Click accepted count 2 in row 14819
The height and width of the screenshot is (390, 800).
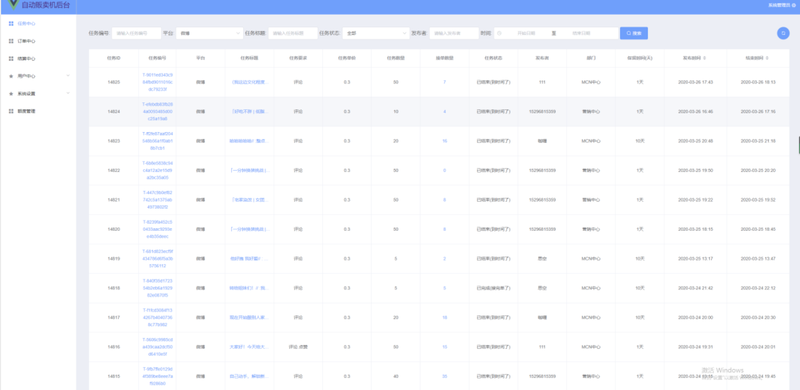point(444,259)
